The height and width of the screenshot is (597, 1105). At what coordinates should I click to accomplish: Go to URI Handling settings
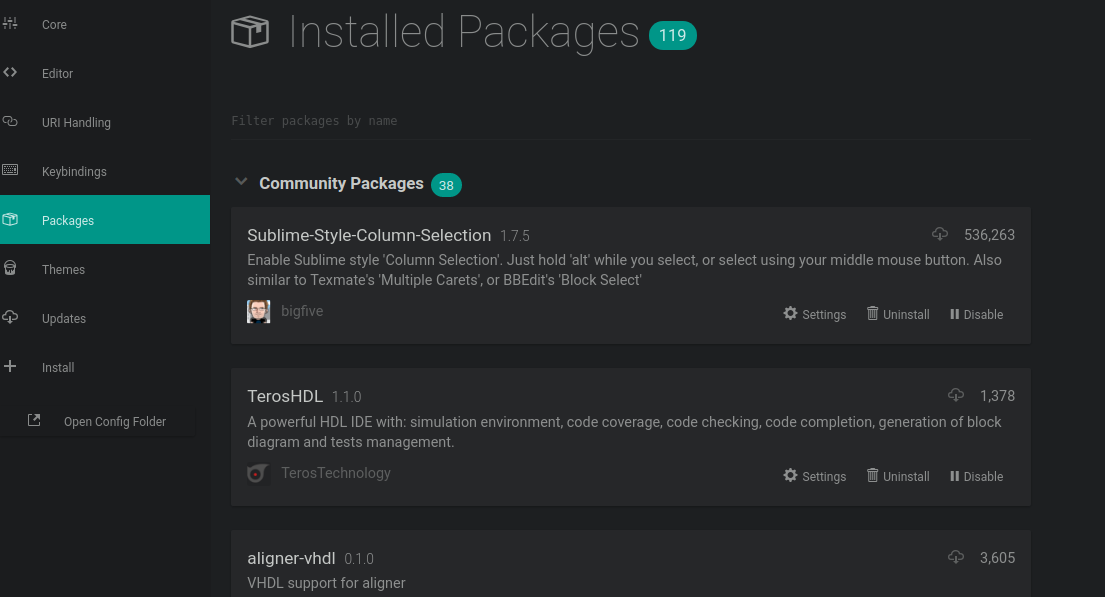click(x=105, y=123)
